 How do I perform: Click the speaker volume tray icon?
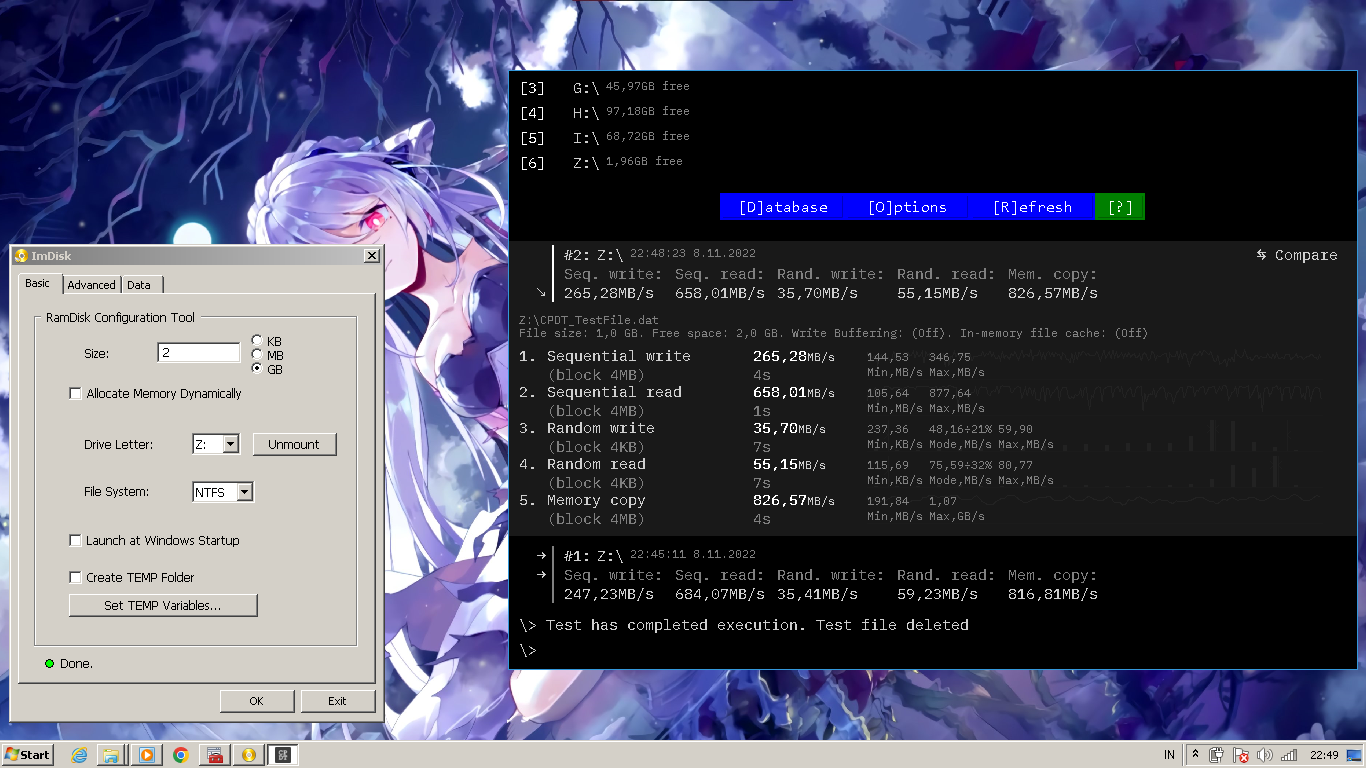click(x=1265, y=755)
